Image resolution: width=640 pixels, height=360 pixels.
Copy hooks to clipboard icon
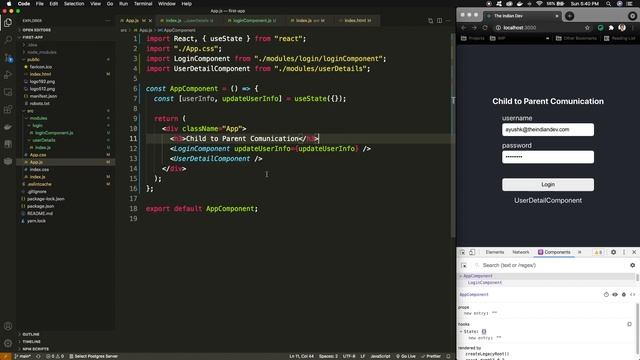[x=629, y=324]
